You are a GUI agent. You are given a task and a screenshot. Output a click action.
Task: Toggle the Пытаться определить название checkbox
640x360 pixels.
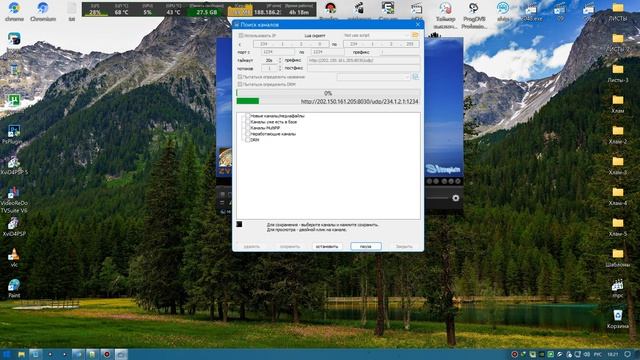point(240,77)
